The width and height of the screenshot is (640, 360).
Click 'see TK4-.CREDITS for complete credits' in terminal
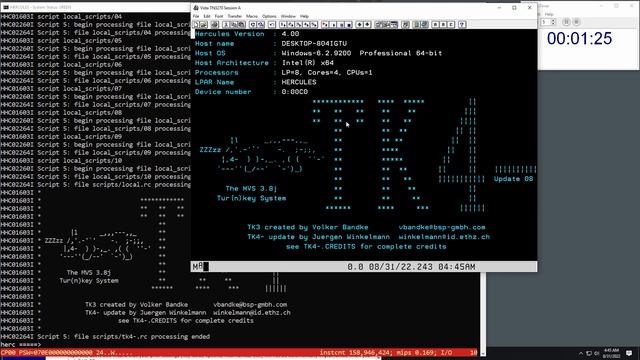tap(366, 247)
